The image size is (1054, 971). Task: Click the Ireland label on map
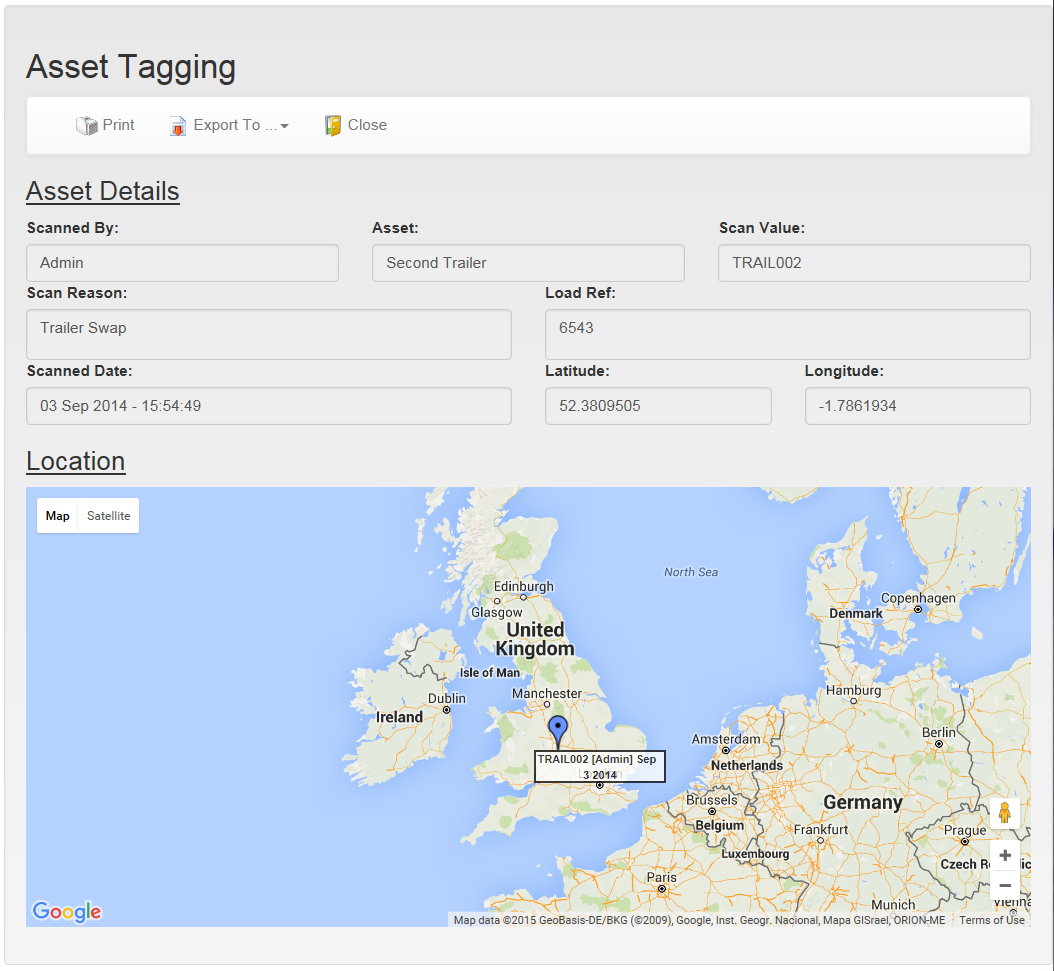(x=399, y=717)
